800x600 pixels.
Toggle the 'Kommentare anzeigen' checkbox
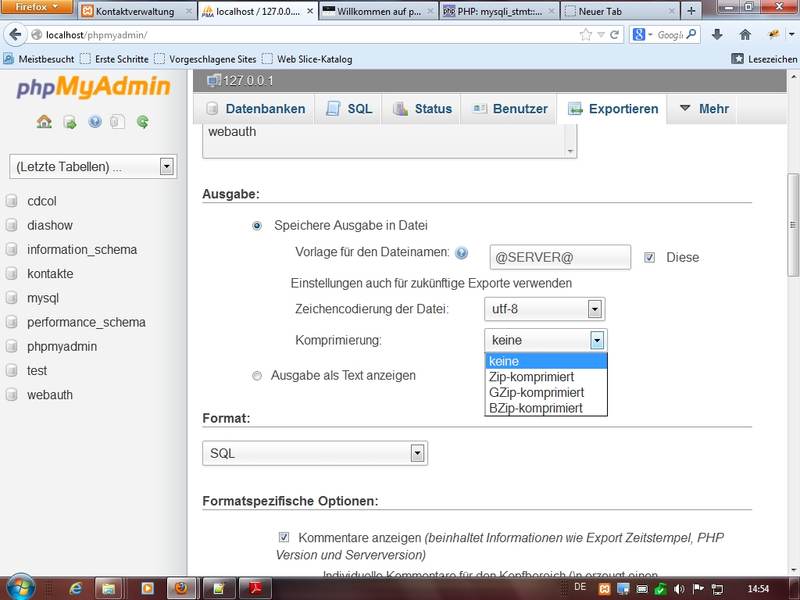[x=285, y=537]
